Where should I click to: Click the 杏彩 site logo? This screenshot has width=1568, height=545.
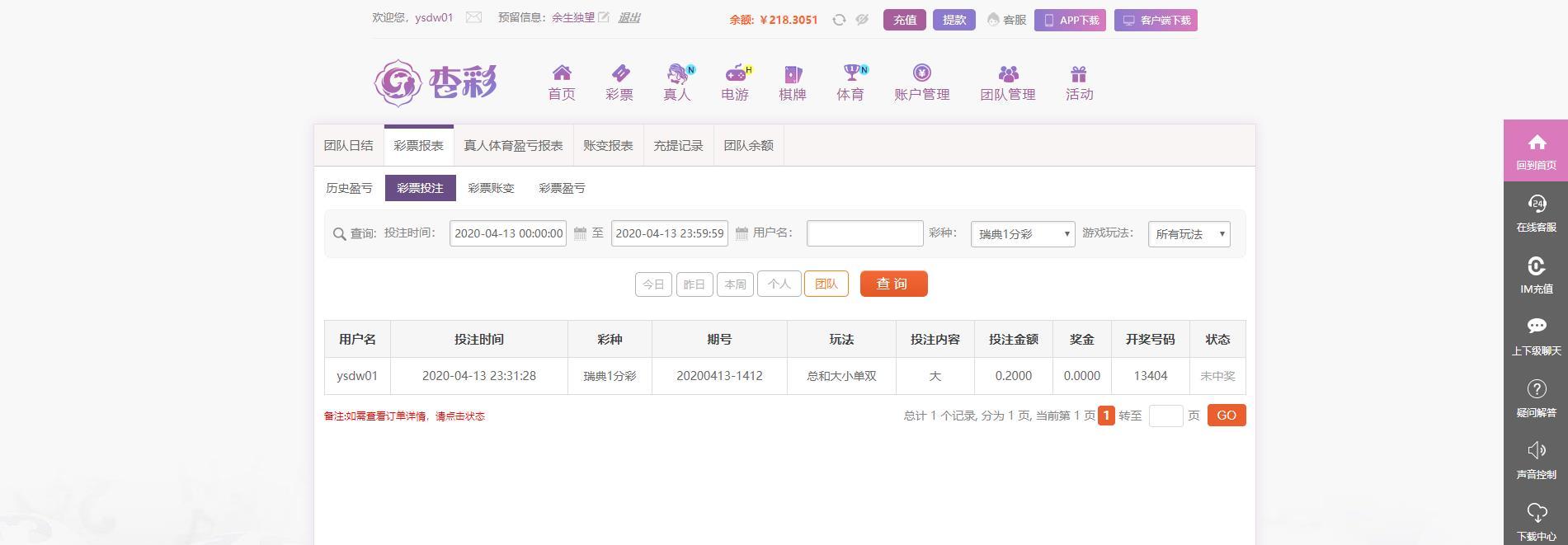(x=436, y=82)
